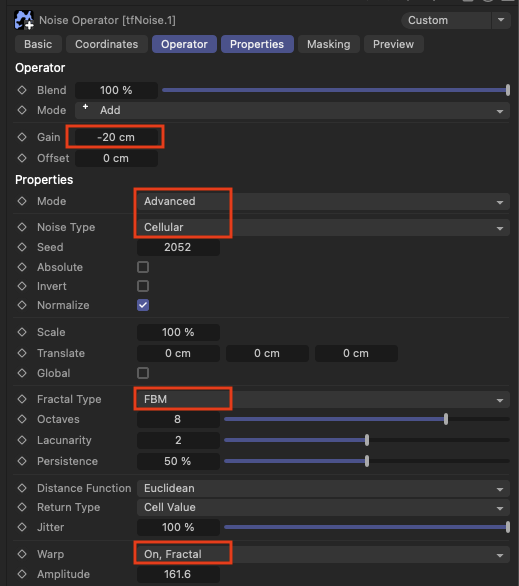
Task: Toggle keyframe diamond beside Persistence
Action: [x=22, y=461]
